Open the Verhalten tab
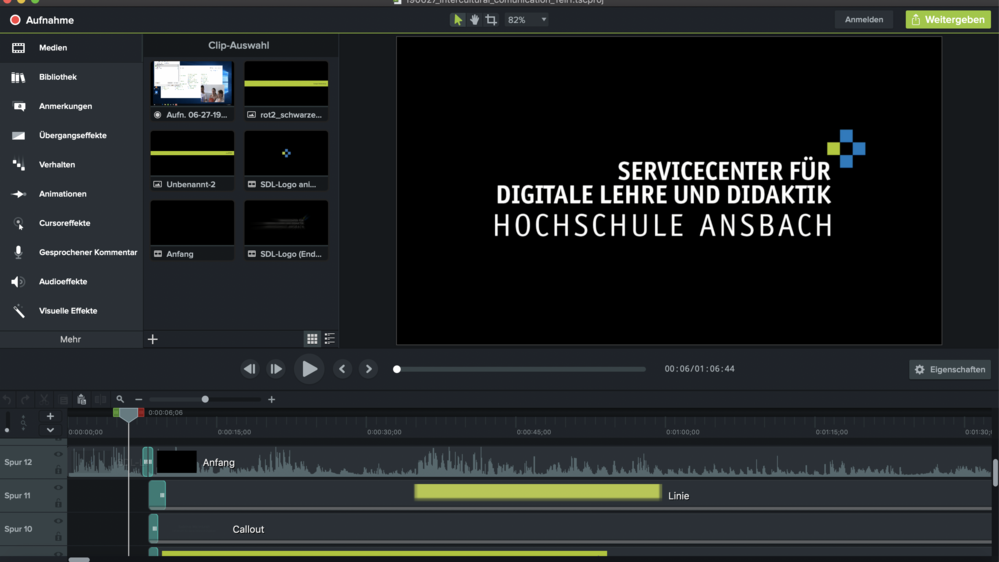999x562 pixels. tap(71, 164)
